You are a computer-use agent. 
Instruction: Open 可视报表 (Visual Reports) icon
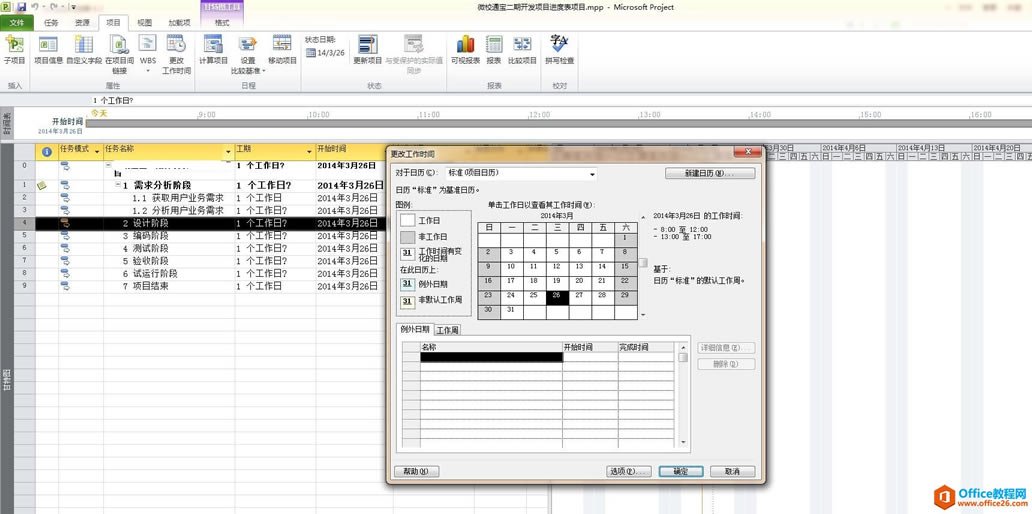coord(465,49)
